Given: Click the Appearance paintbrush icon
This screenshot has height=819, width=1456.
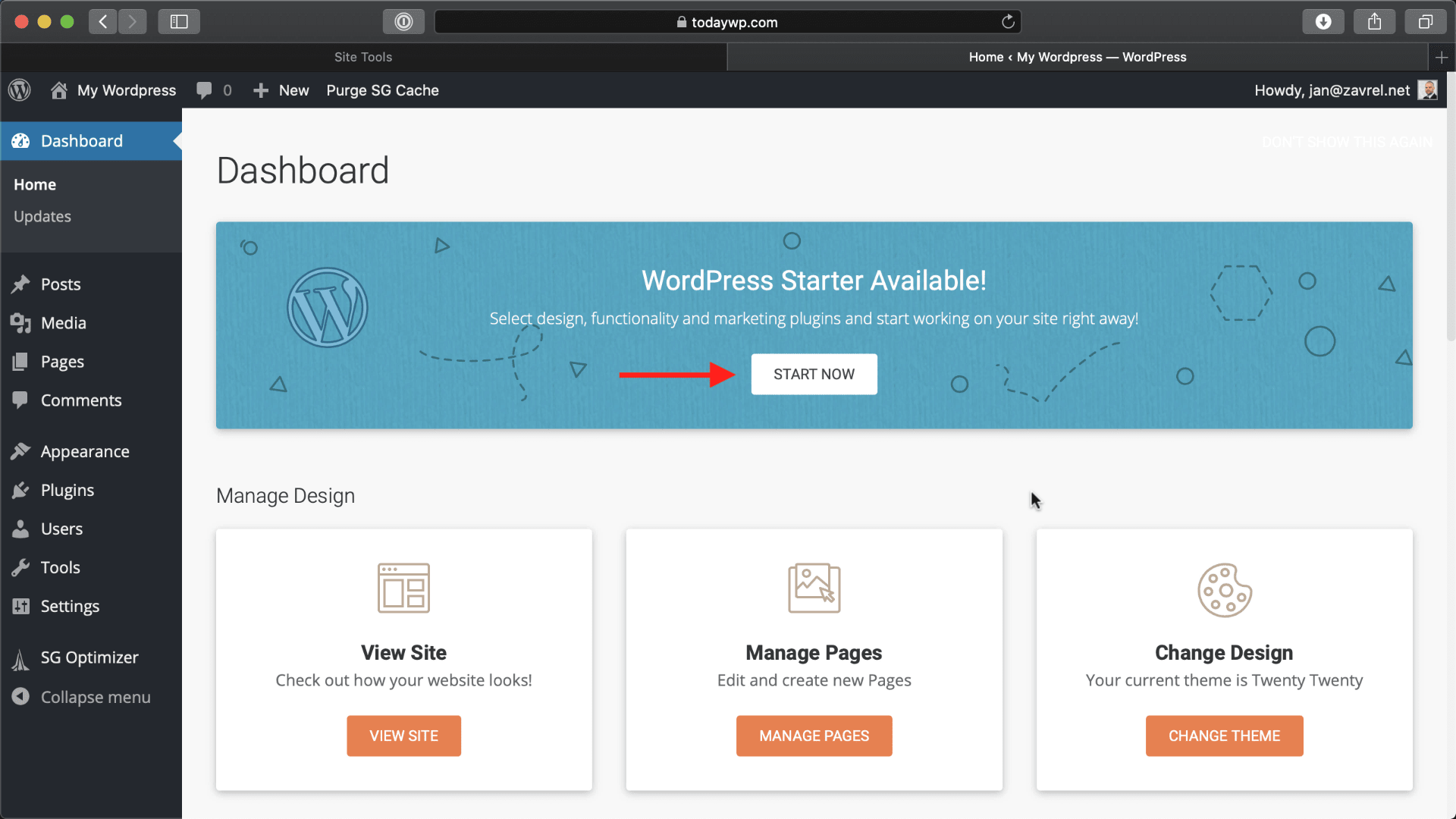Looking at the screenshot, I should (20, 451).
